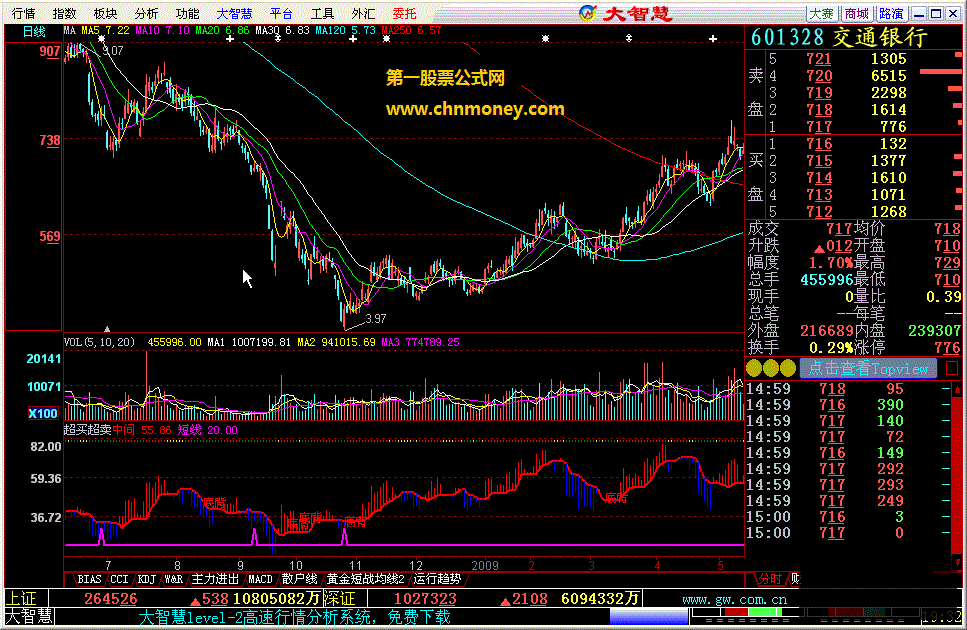The height and width of the screenshot is (630, 967).
Task: Click buy level 1 price 716
Action: click(818, 144)
